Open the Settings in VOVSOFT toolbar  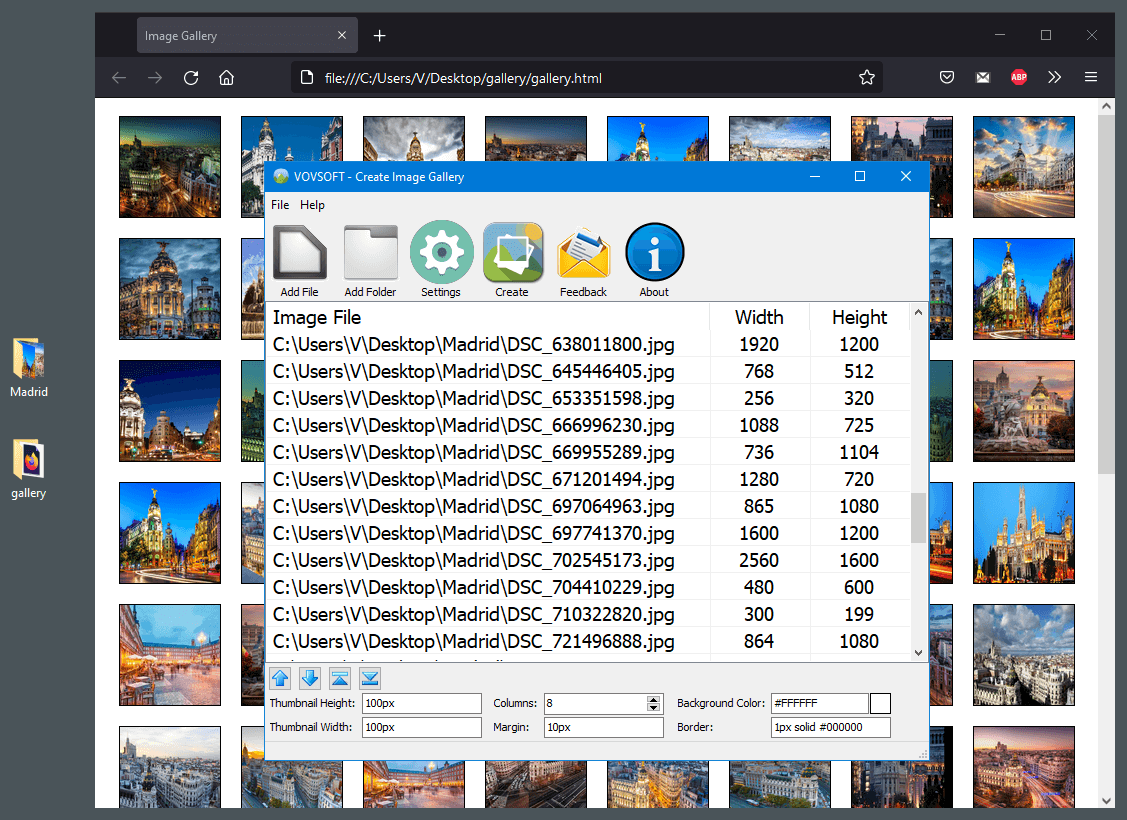[x=441, y=252]
